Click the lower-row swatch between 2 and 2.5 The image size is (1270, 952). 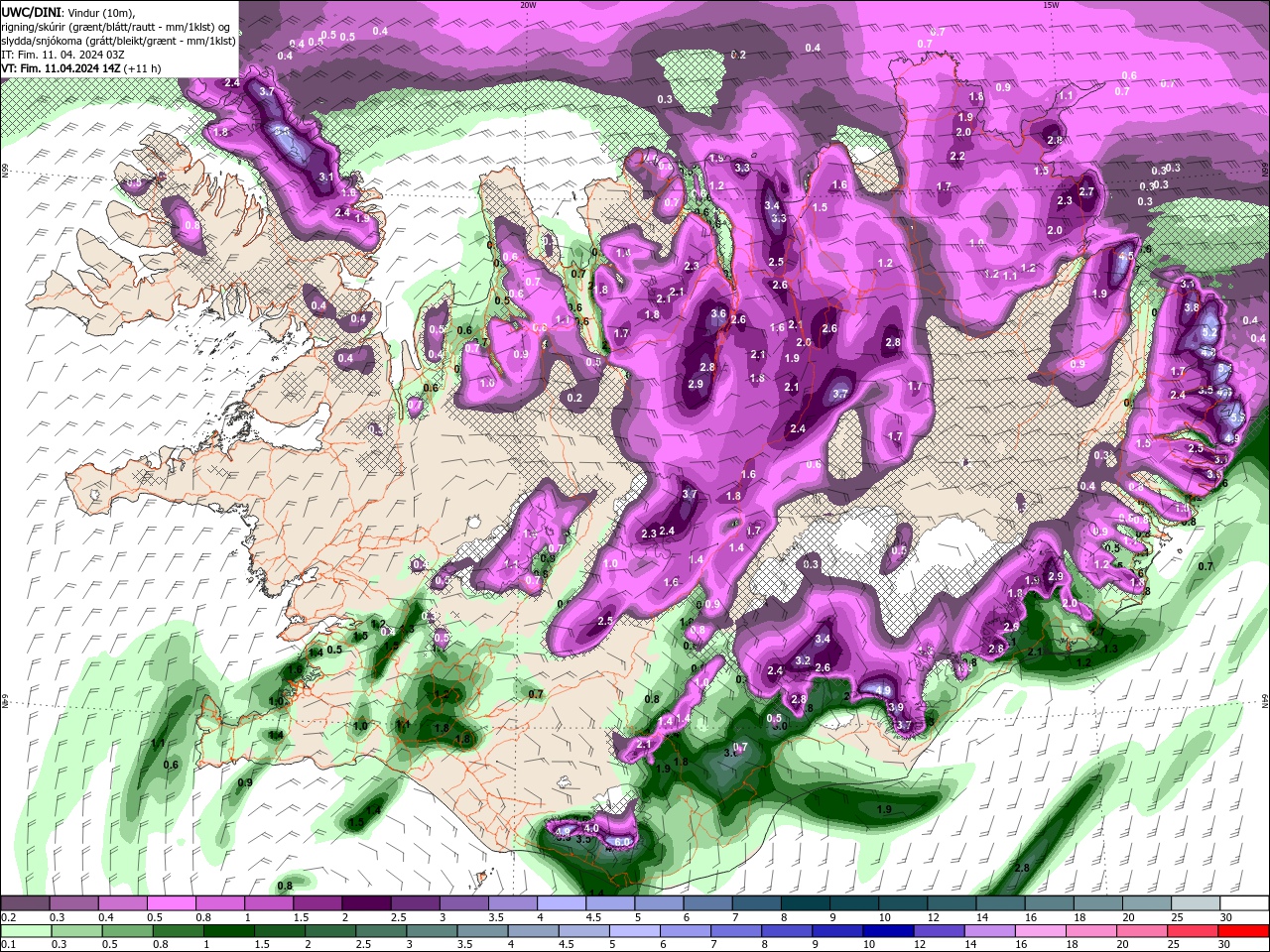click(332, 931)
